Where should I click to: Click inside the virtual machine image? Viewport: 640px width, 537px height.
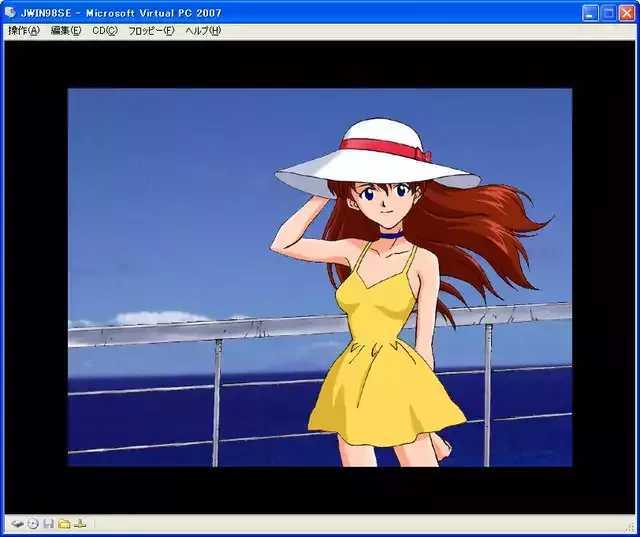tap(320, 277)
